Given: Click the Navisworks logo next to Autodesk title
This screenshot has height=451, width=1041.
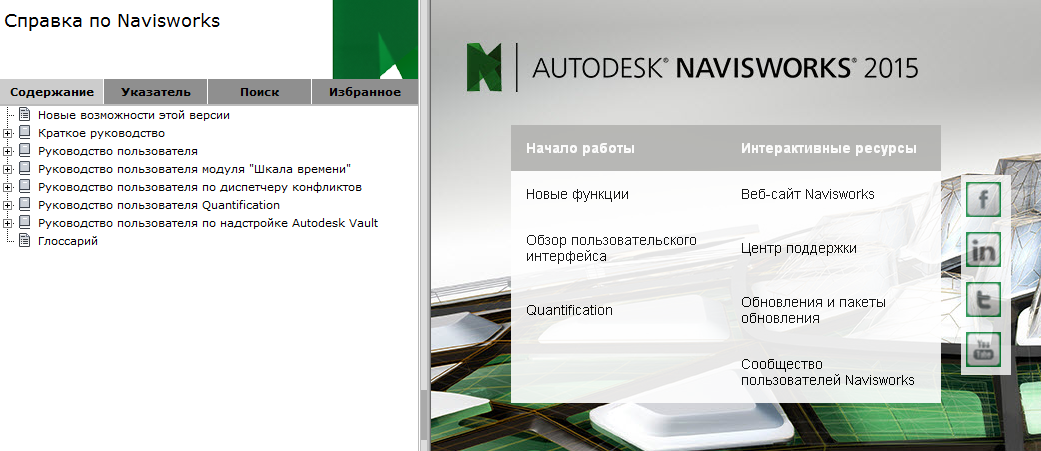Looking at the screenshot, I should [x=486, y=67].
